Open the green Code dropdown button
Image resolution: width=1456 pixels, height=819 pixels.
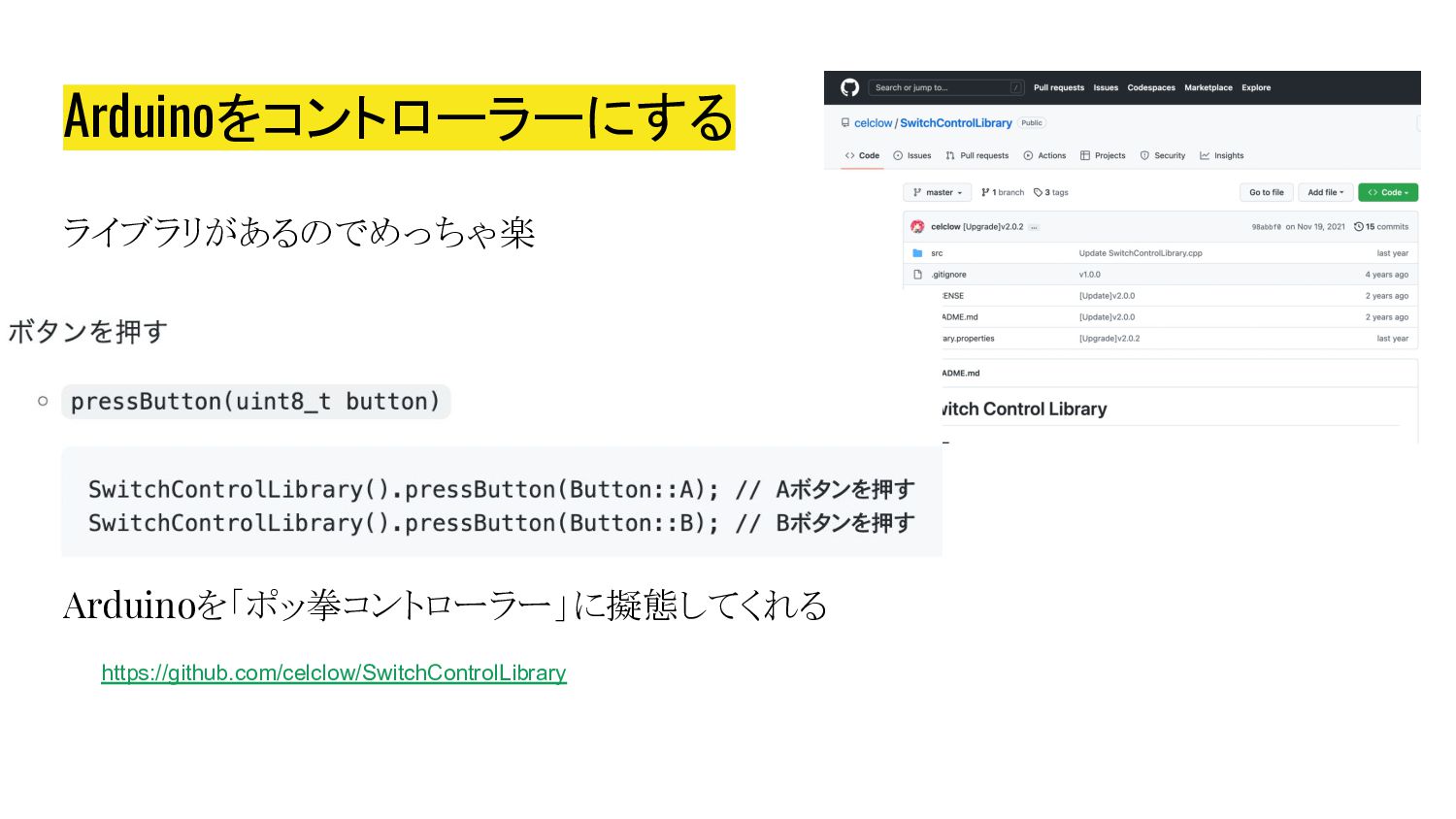coord(1388,192)
